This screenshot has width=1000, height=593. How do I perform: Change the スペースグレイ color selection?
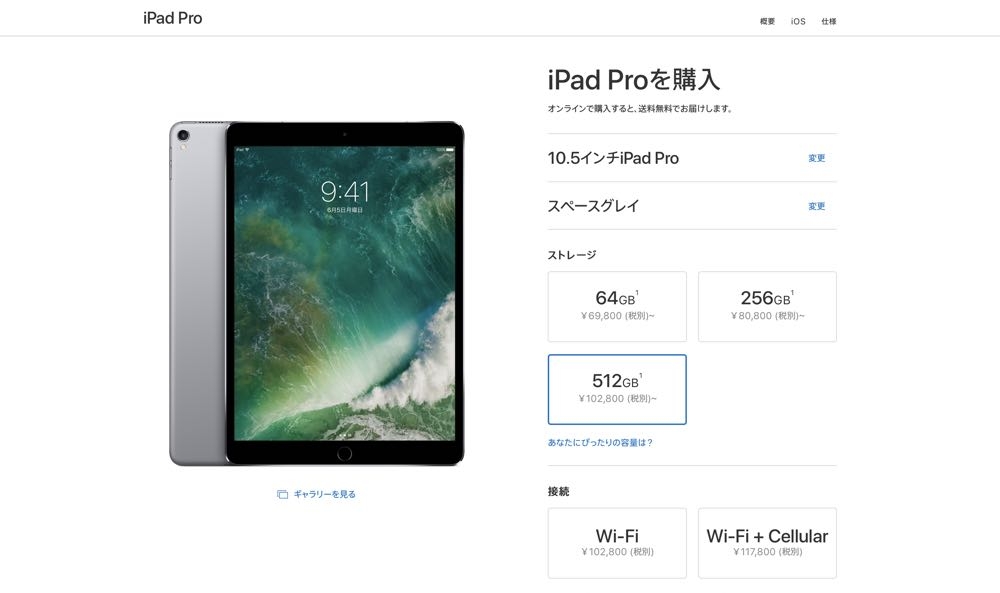click(x=817, y=206)
